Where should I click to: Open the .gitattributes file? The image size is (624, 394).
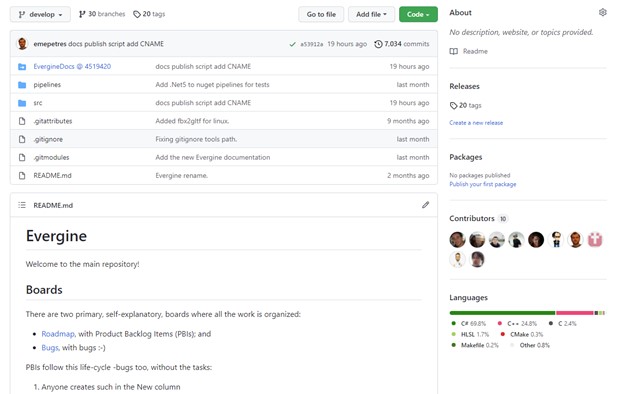click(53, 121)
